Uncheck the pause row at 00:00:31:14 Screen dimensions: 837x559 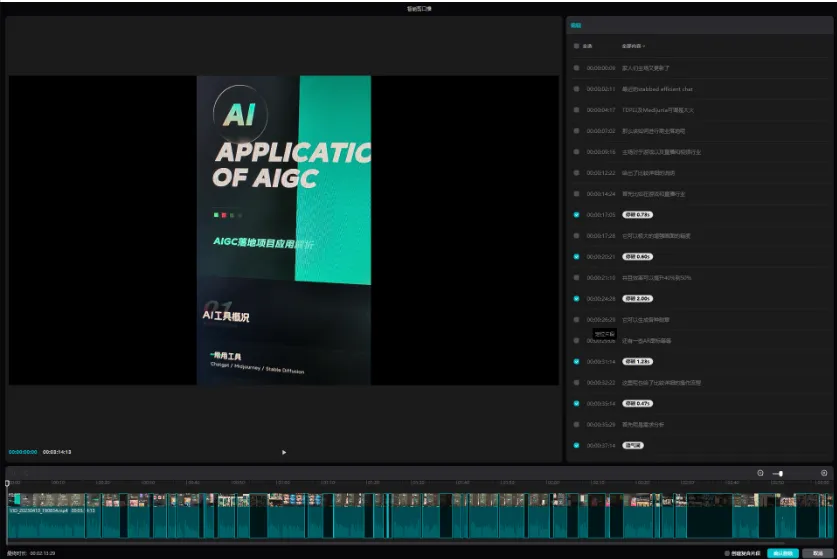576,361
